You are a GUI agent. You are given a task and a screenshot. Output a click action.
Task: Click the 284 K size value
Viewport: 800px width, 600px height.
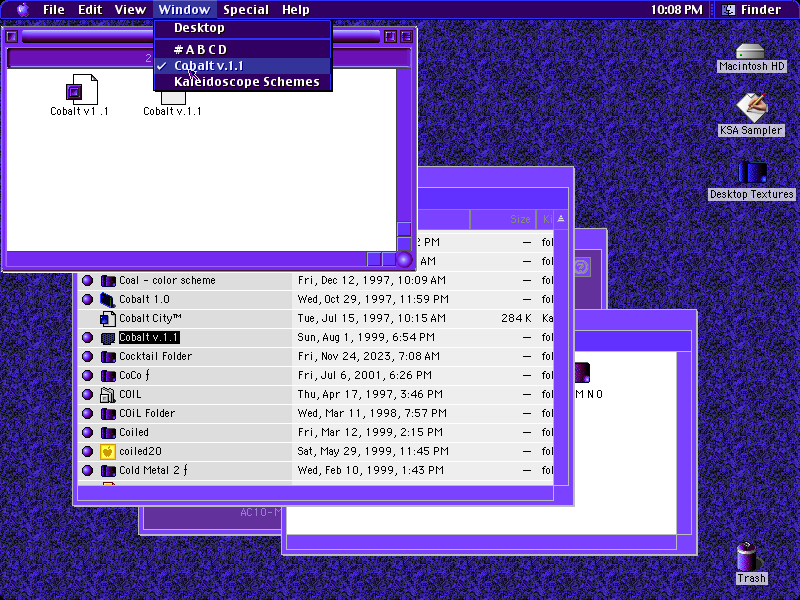[x=516, y=318]
